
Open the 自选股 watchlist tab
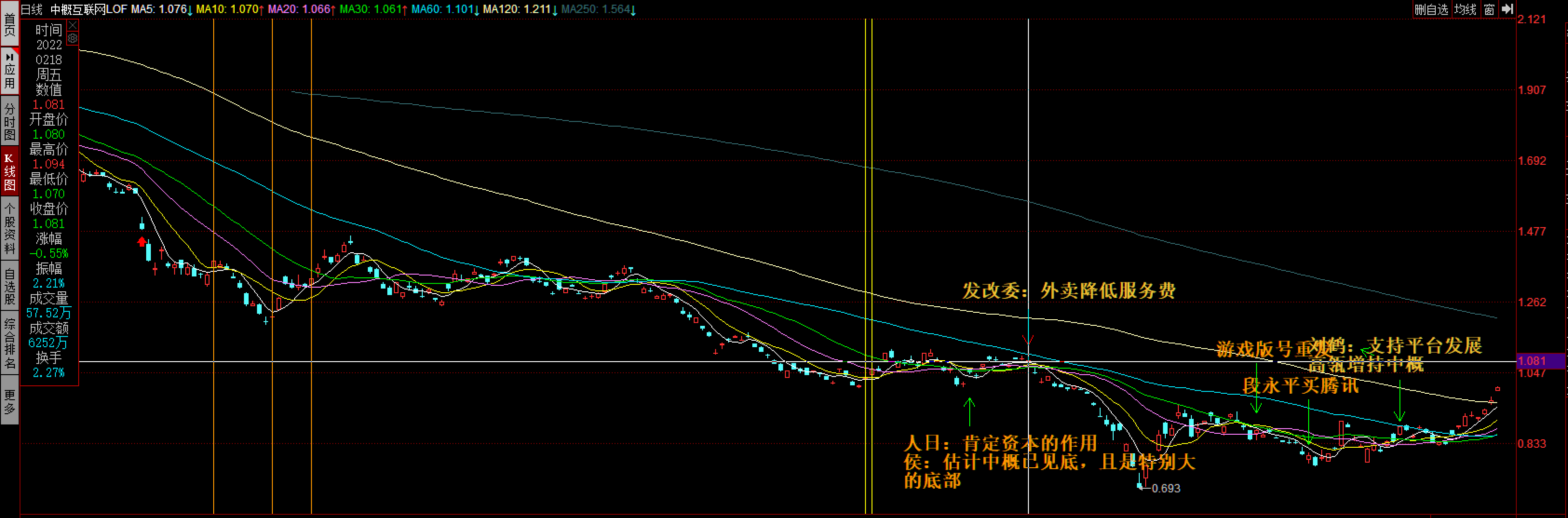pos(9,286)
